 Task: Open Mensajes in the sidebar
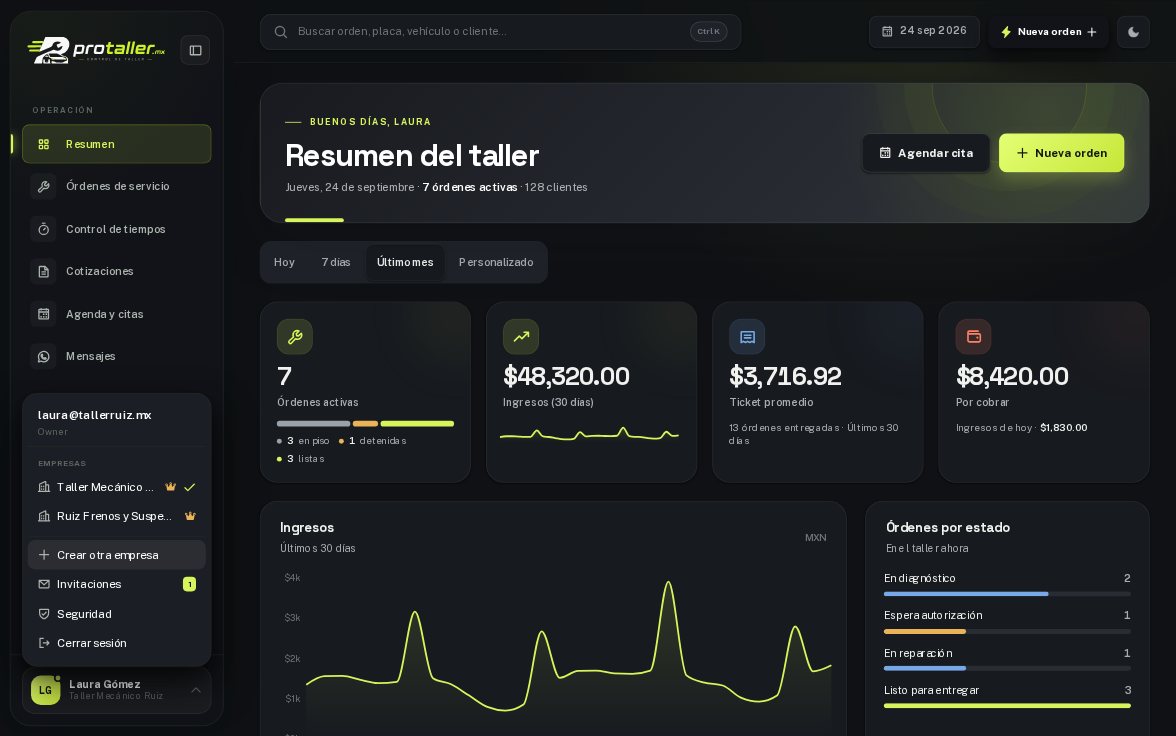click(116, 356)
